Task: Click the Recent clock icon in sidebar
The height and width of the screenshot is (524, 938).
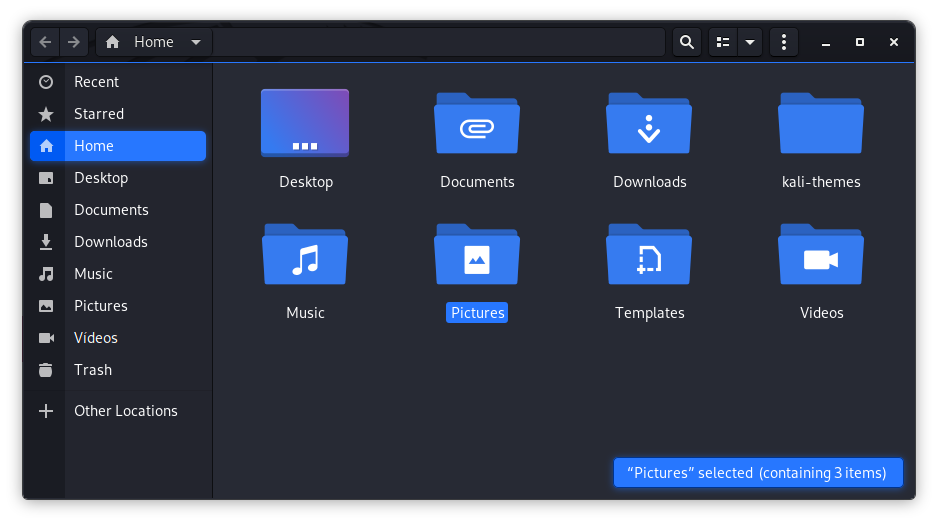Action: click(46, 82)
